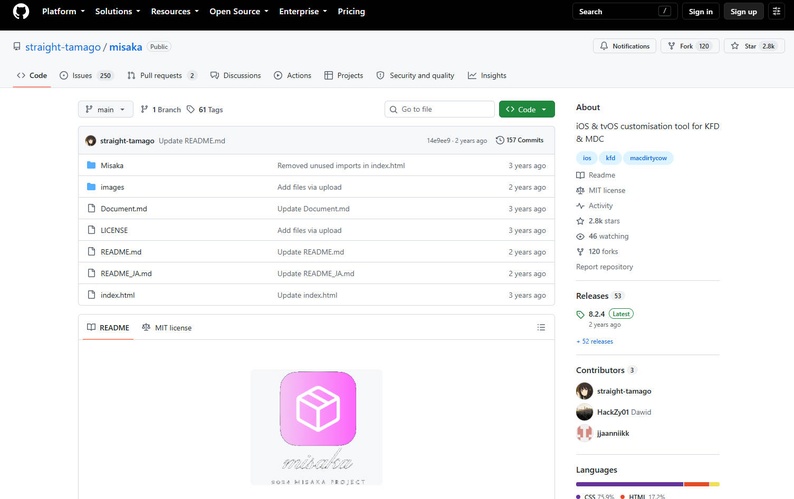Expand the Platform menu

[63, 11]
